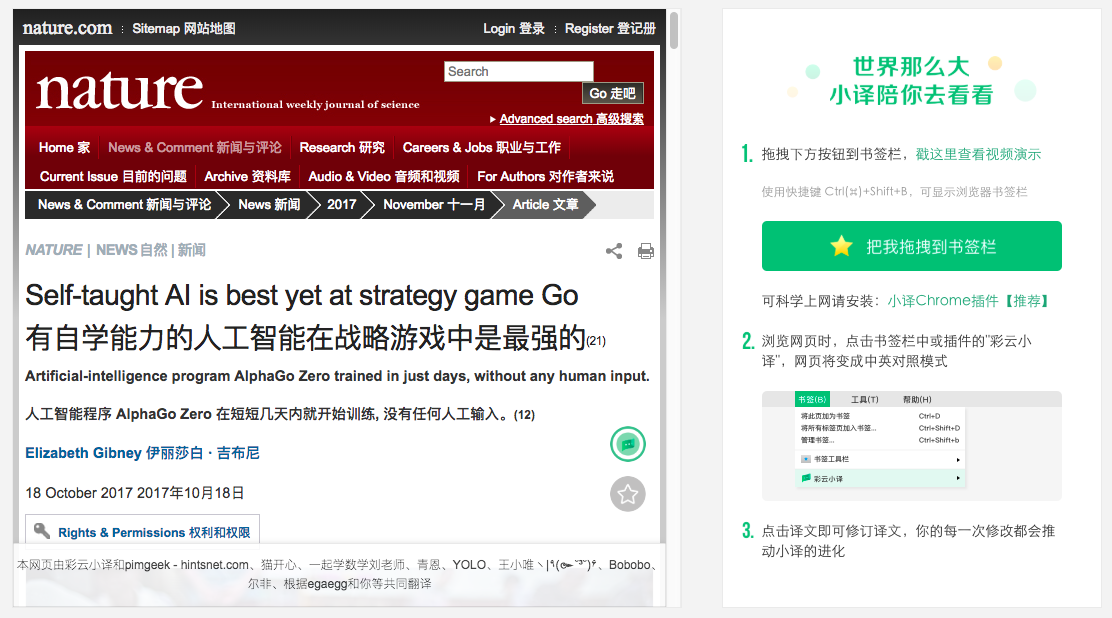Click the 小译Chrome插件【推荐】link

968,301
